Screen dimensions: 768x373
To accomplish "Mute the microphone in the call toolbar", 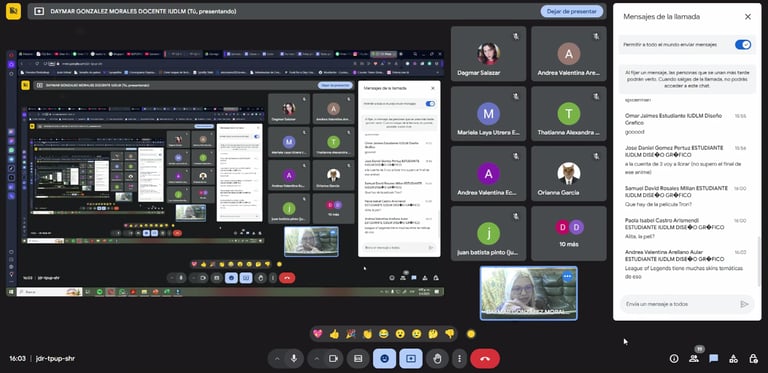I will pos(294,359).
